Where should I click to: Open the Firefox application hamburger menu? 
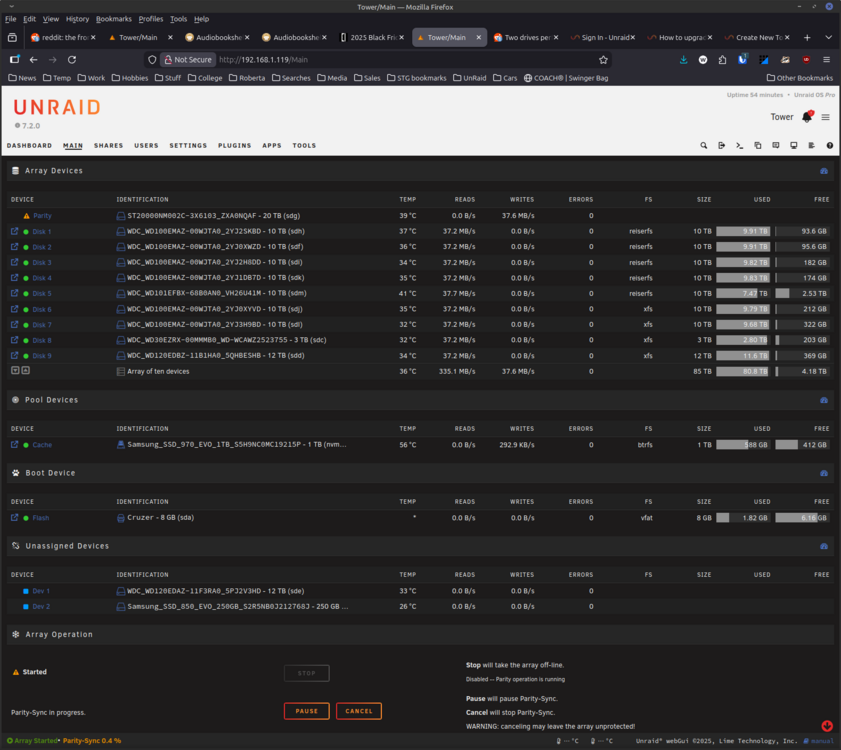click(827, 60)
